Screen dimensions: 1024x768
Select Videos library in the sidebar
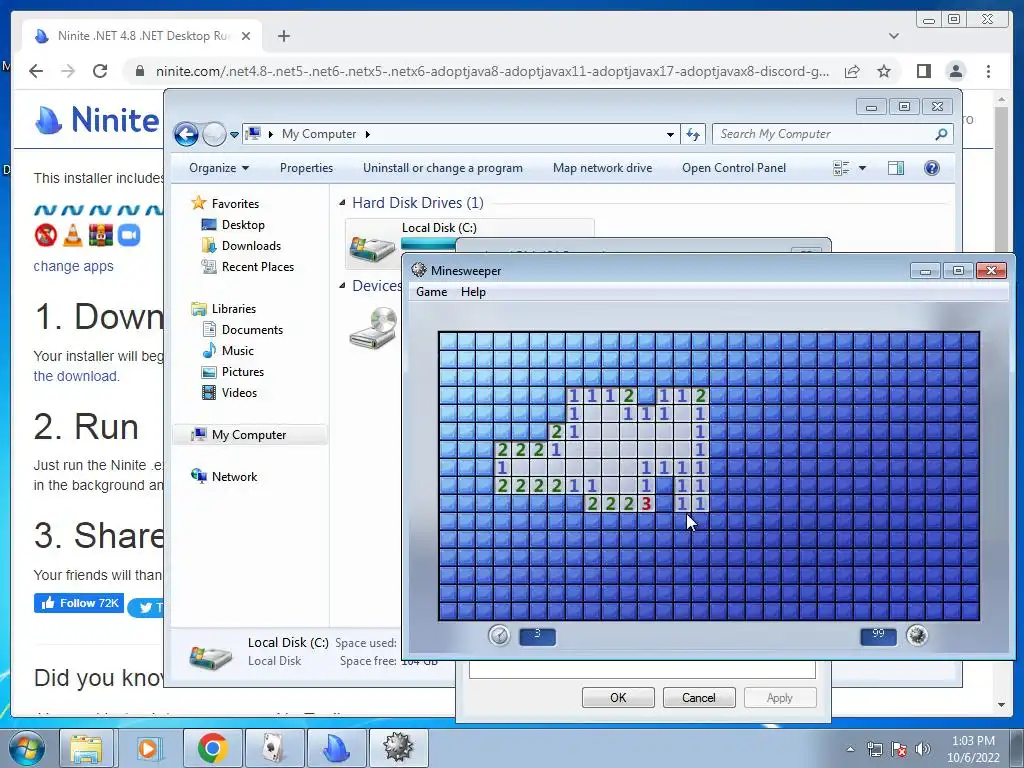239,392
